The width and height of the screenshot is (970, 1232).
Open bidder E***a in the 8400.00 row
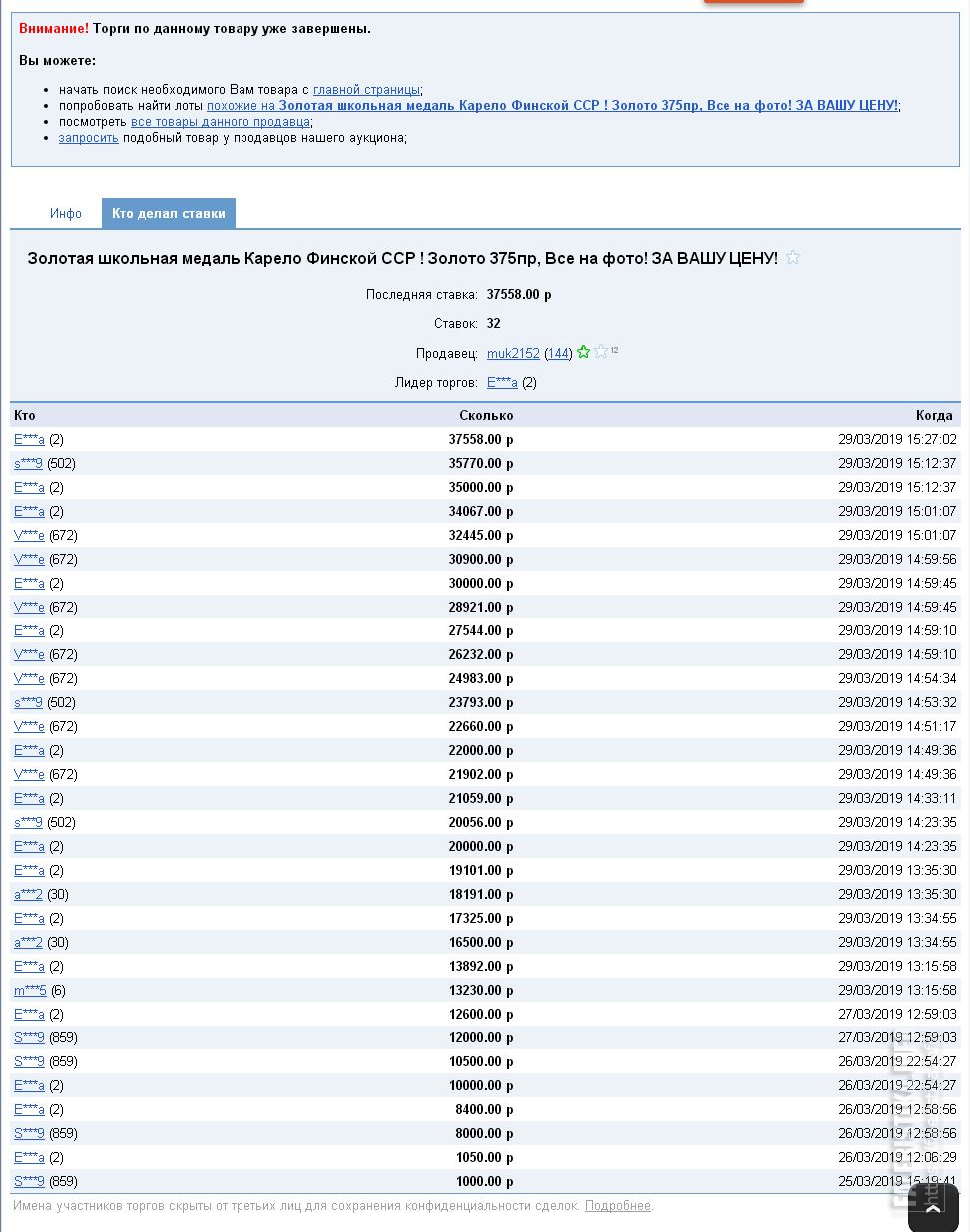tap(29, 1110)
